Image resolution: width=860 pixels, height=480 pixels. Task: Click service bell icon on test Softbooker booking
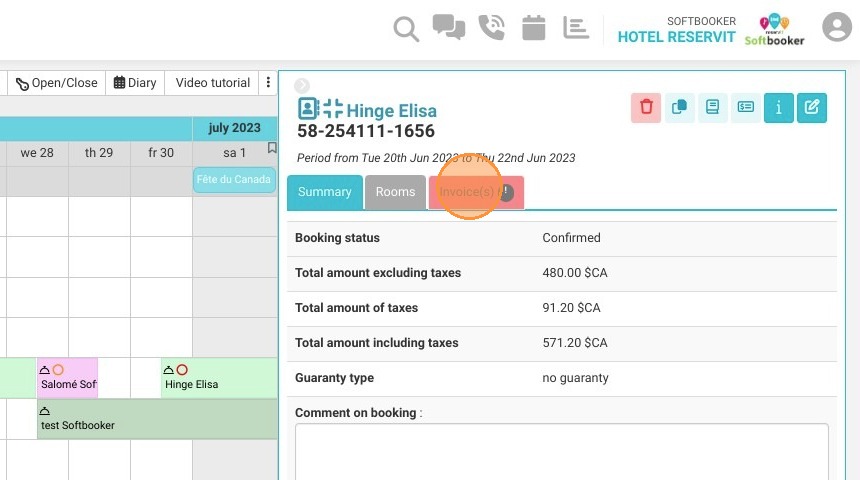[x=45, y=411]
